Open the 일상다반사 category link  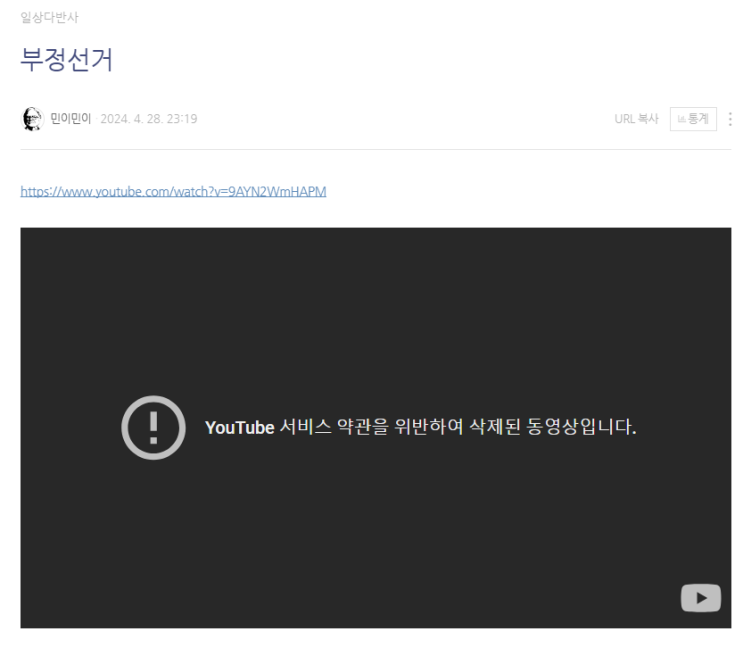point(49,18)
